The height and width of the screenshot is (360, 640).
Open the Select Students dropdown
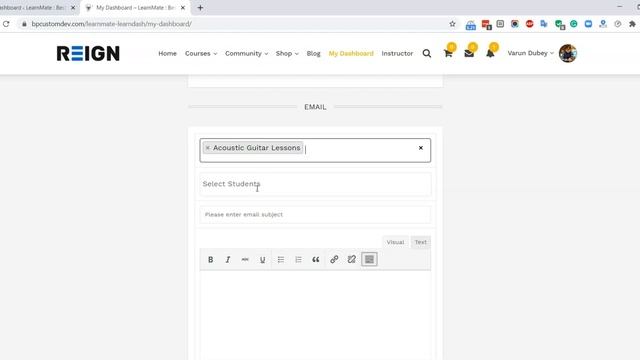point(315,184)
